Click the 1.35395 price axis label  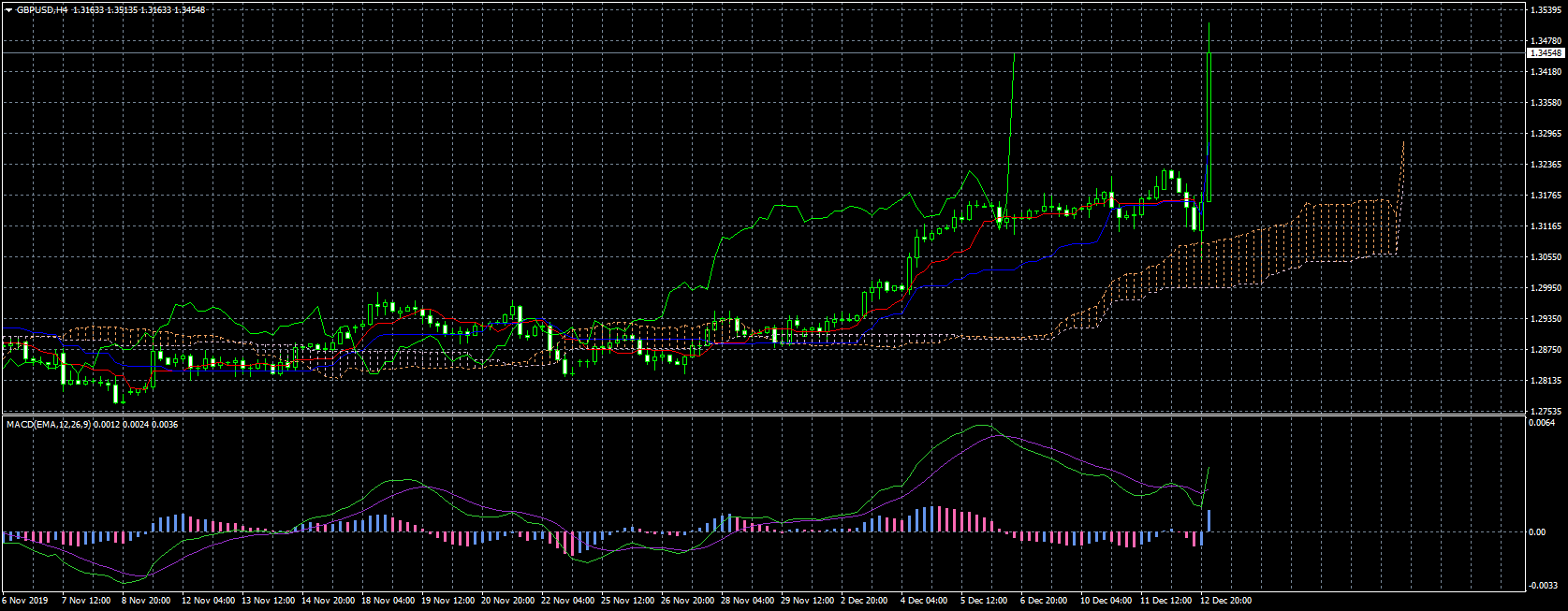pos(1546,10)
